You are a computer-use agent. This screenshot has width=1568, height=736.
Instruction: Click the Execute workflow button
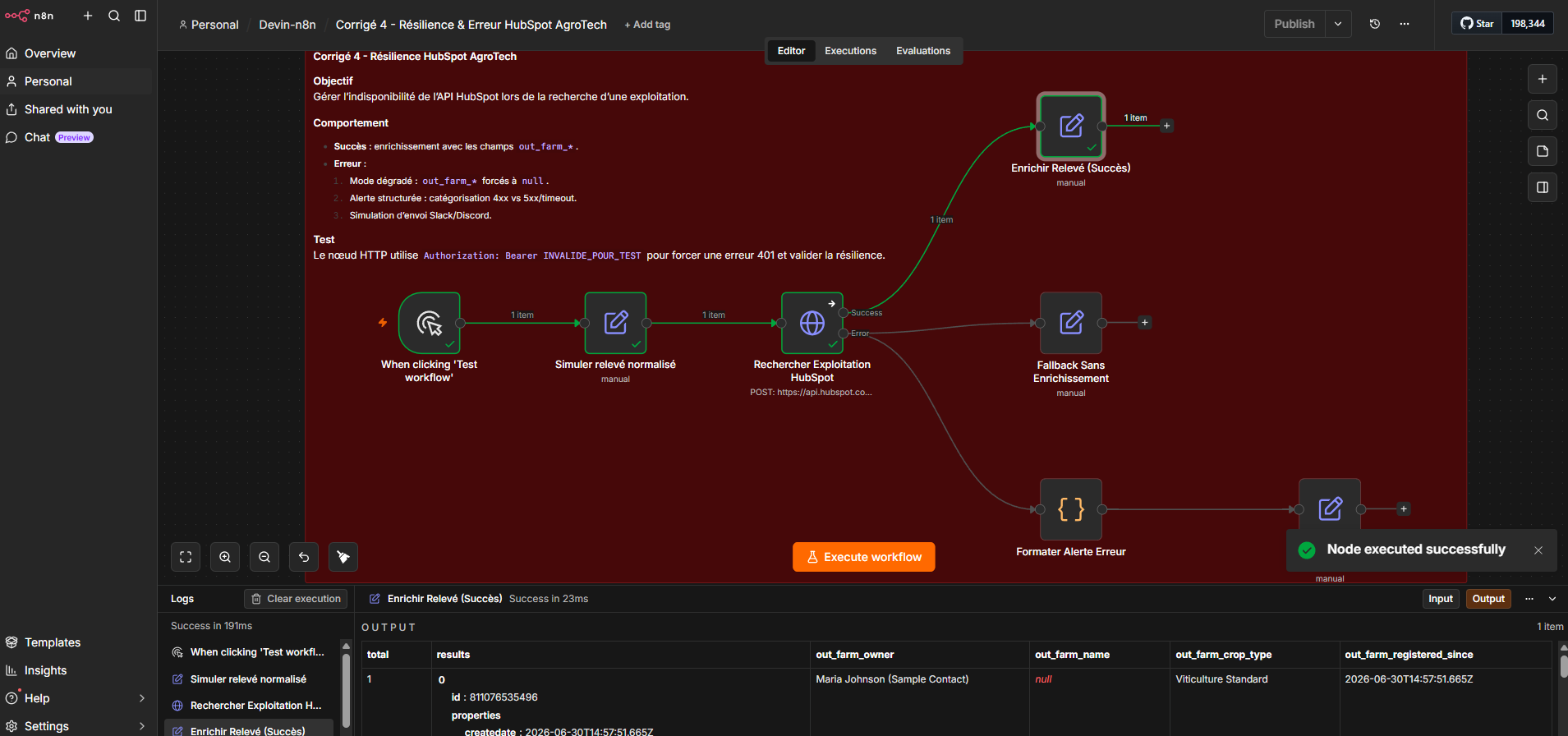864,557
